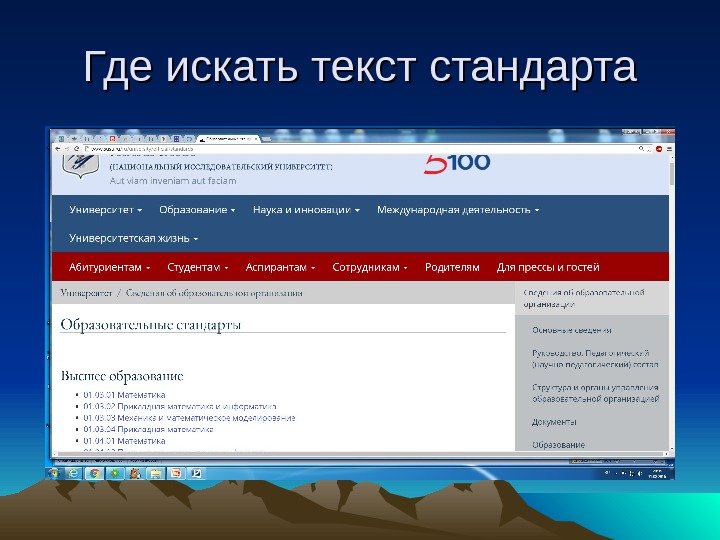Reload the page with the refresh icon
The image size is (720, 540).
(x=77, y=149)
